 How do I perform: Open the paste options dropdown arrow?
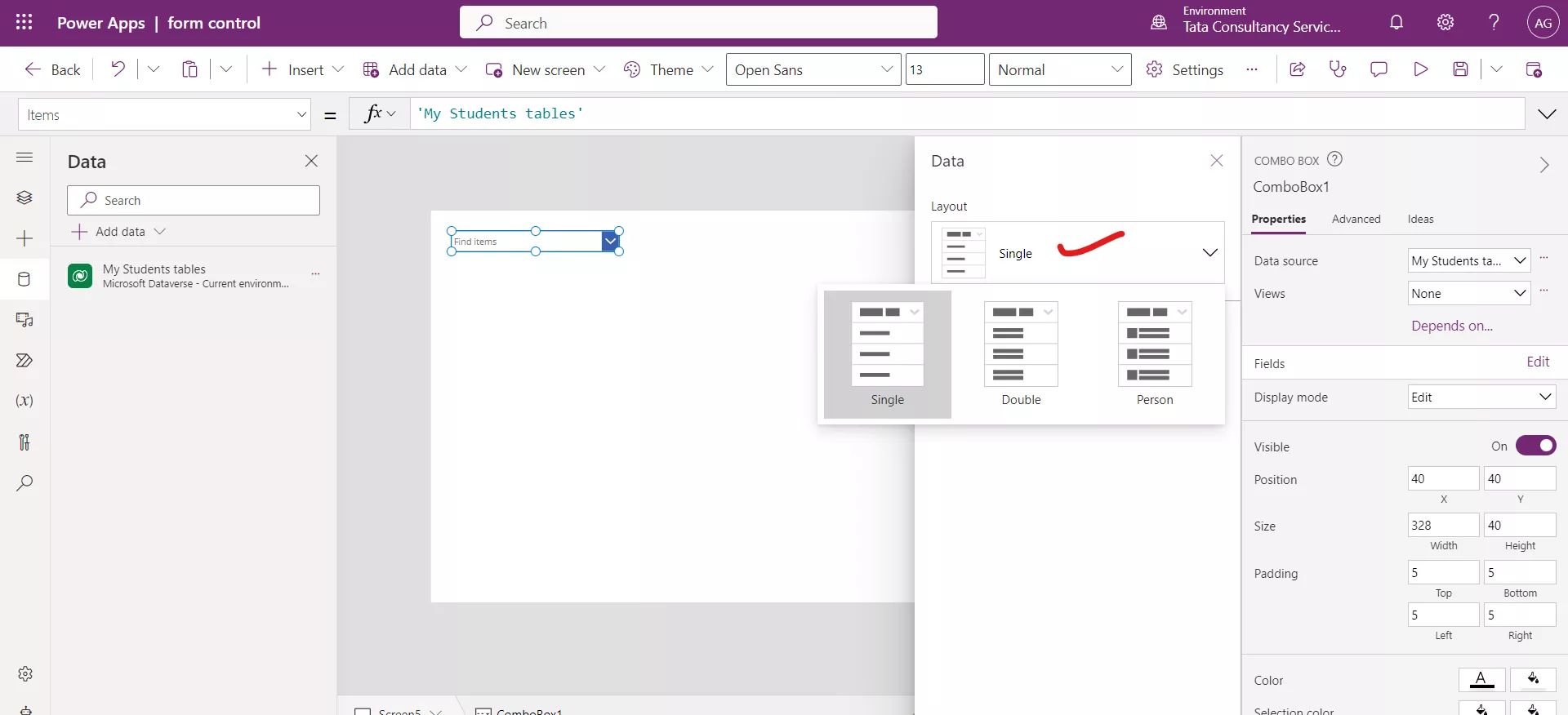click(226, 69)
